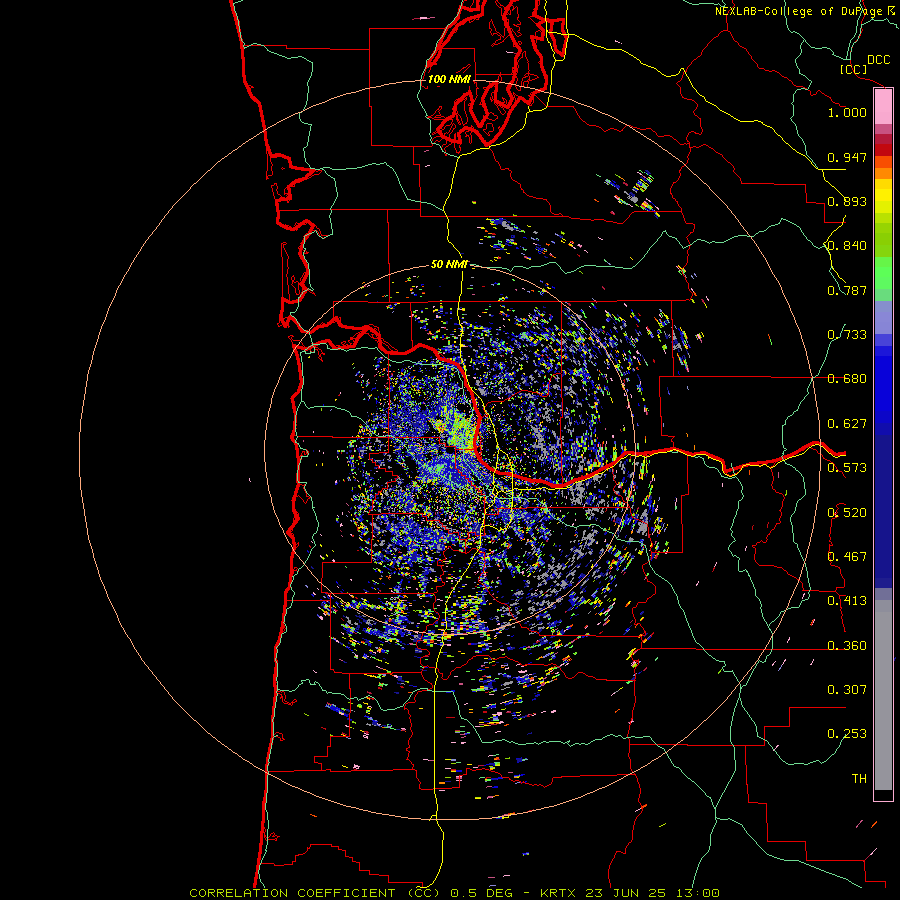The height and width of the screenshot is (900, 900).
Task: Click the CORRELATION COEFFICIENT caption text
Action: click(292, 893)
